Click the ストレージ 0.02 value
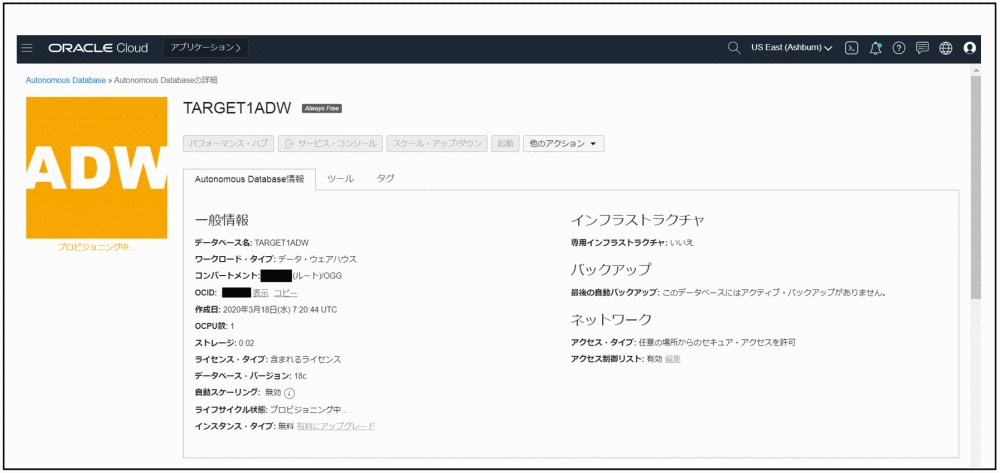 [247, 343]
